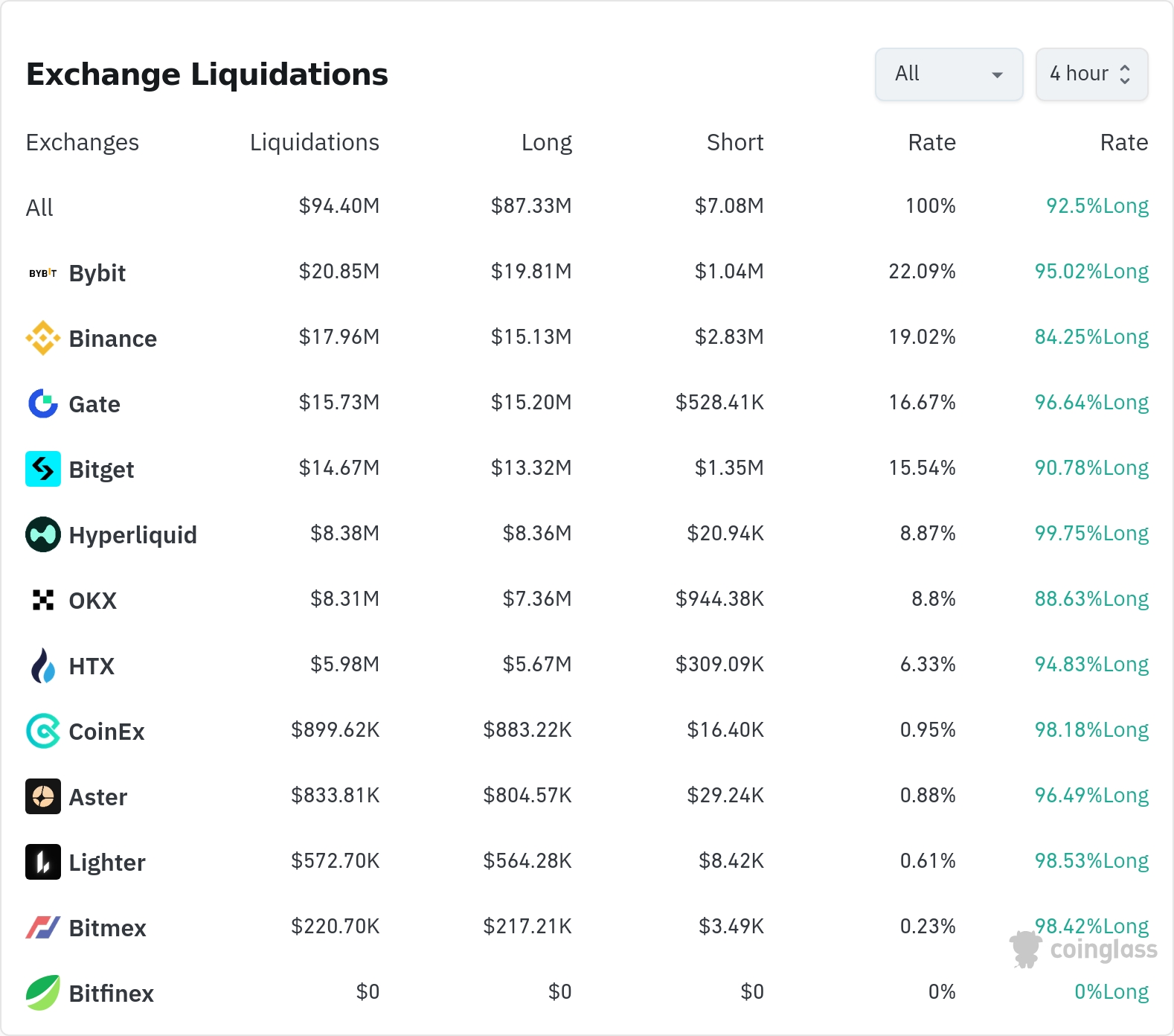Click the OKX logo icon

click(x=43, y=600)
